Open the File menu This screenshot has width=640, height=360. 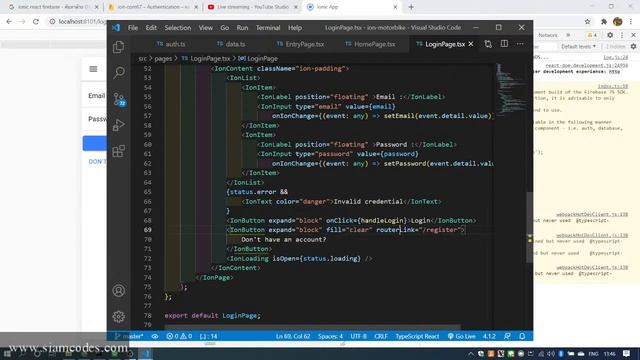(133, 28)
